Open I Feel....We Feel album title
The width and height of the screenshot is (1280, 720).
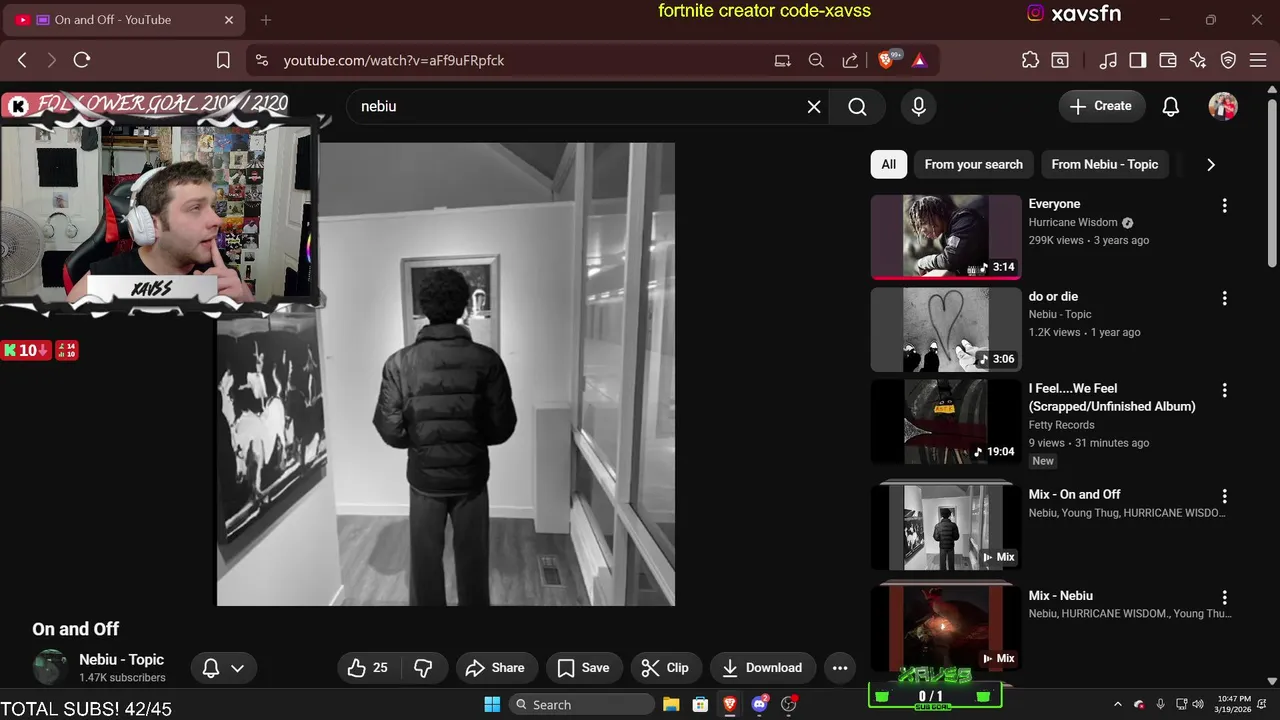tap(1112, 397)
